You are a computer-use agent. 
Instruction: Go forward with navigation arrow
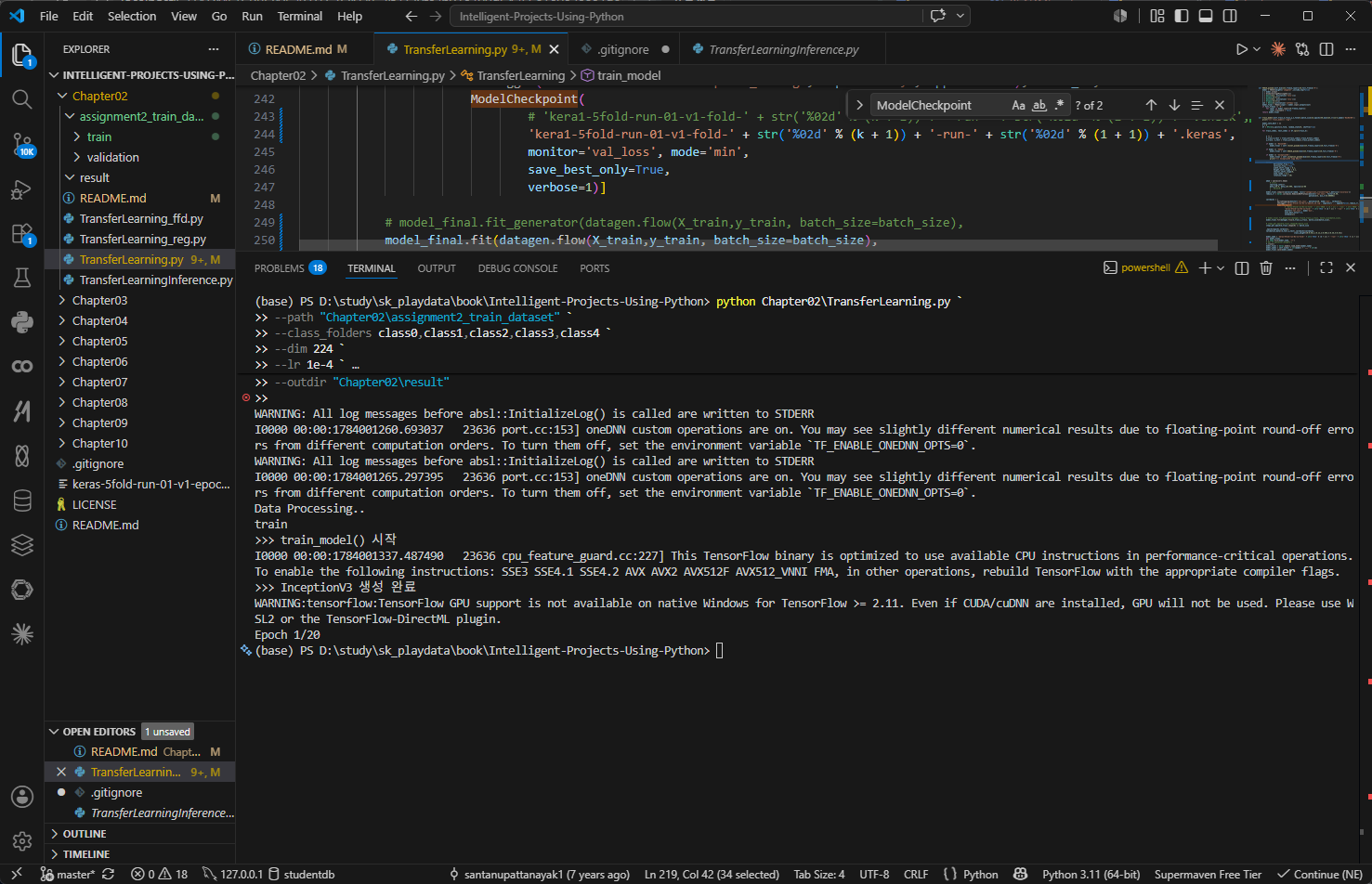(x=436, y=16)
